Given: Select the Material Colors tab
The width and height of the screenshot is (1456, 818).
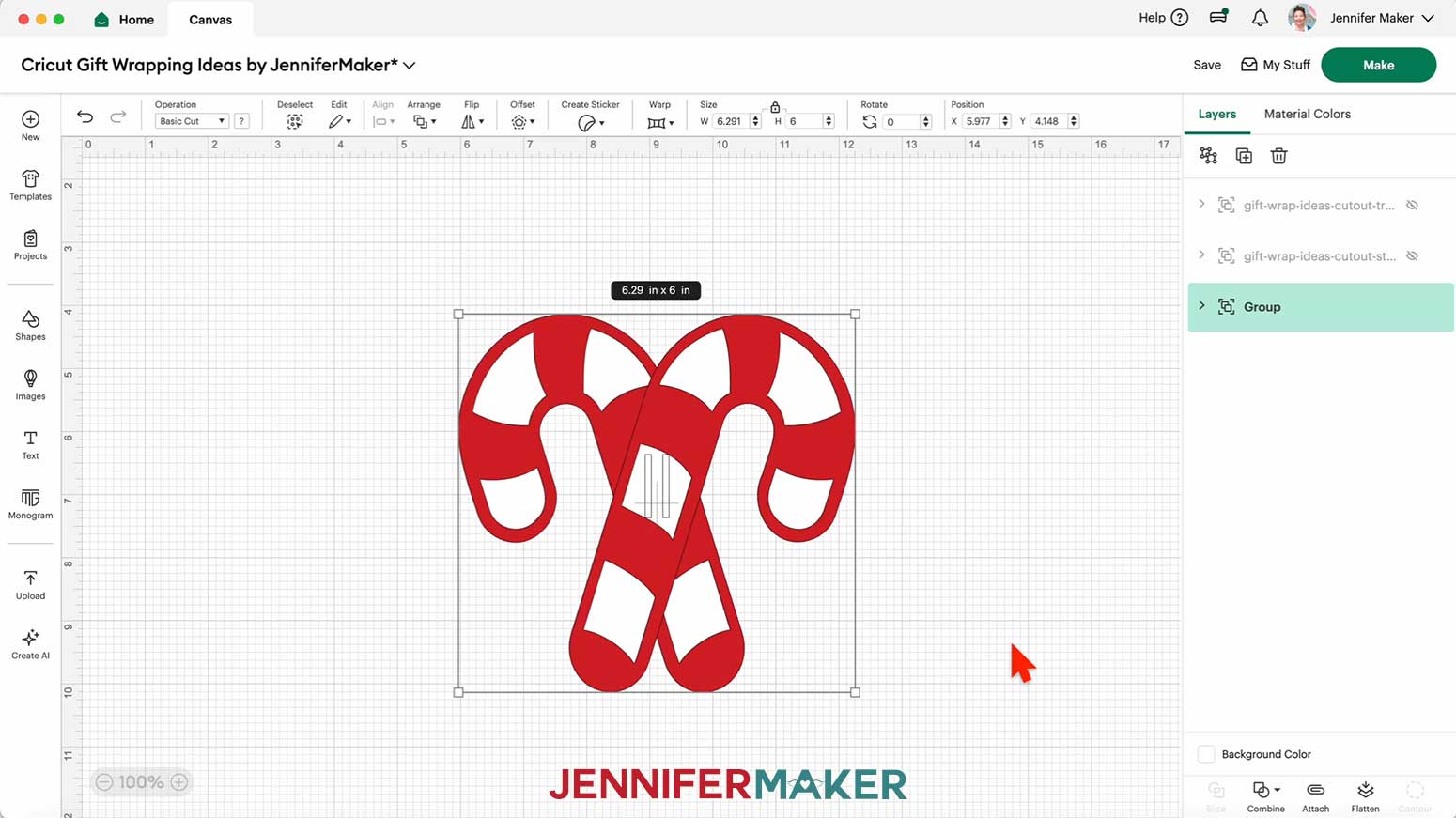Looking at the screenshot, I should pyautogui.click(x=1307, y=114).
